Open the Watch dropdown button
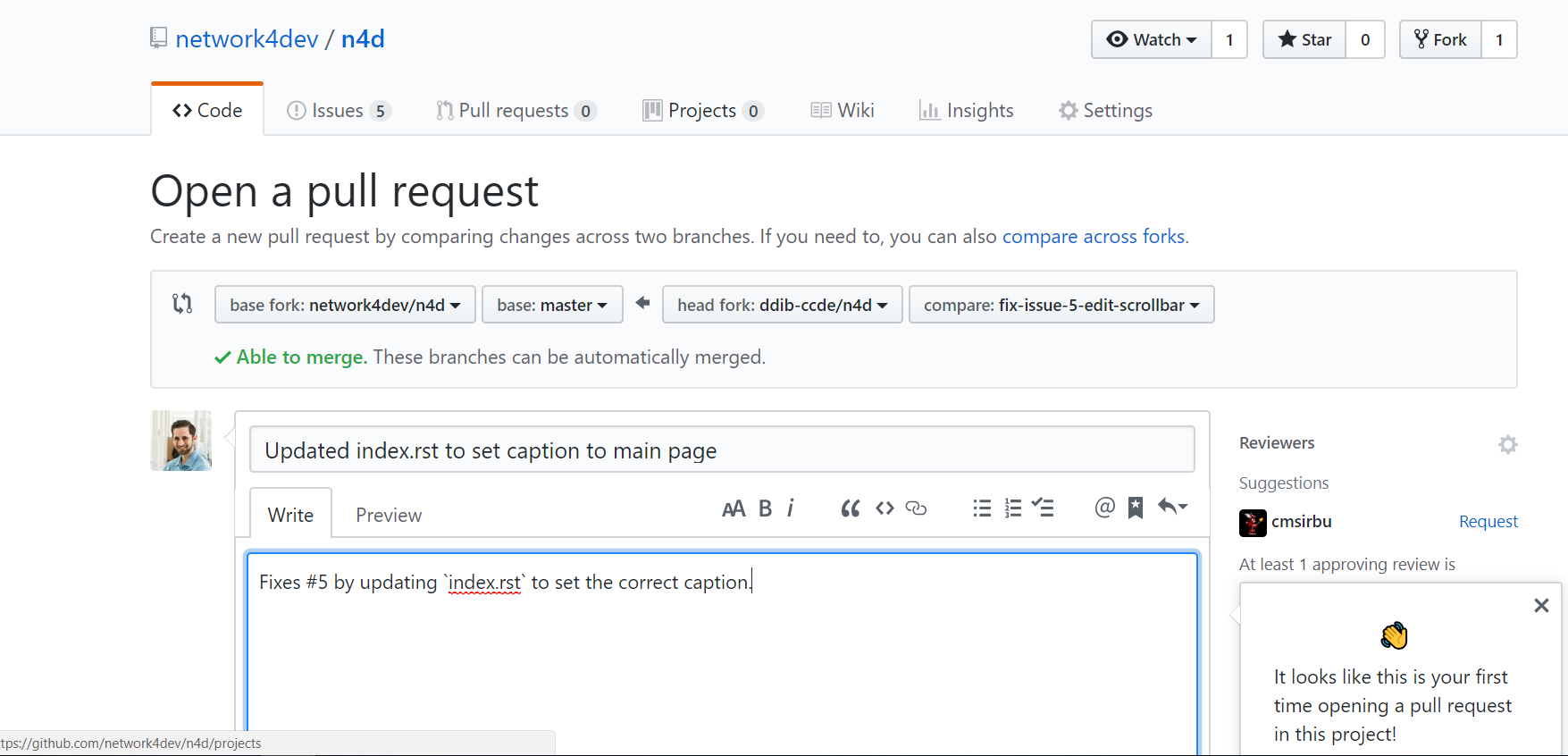 (1152, 39)
